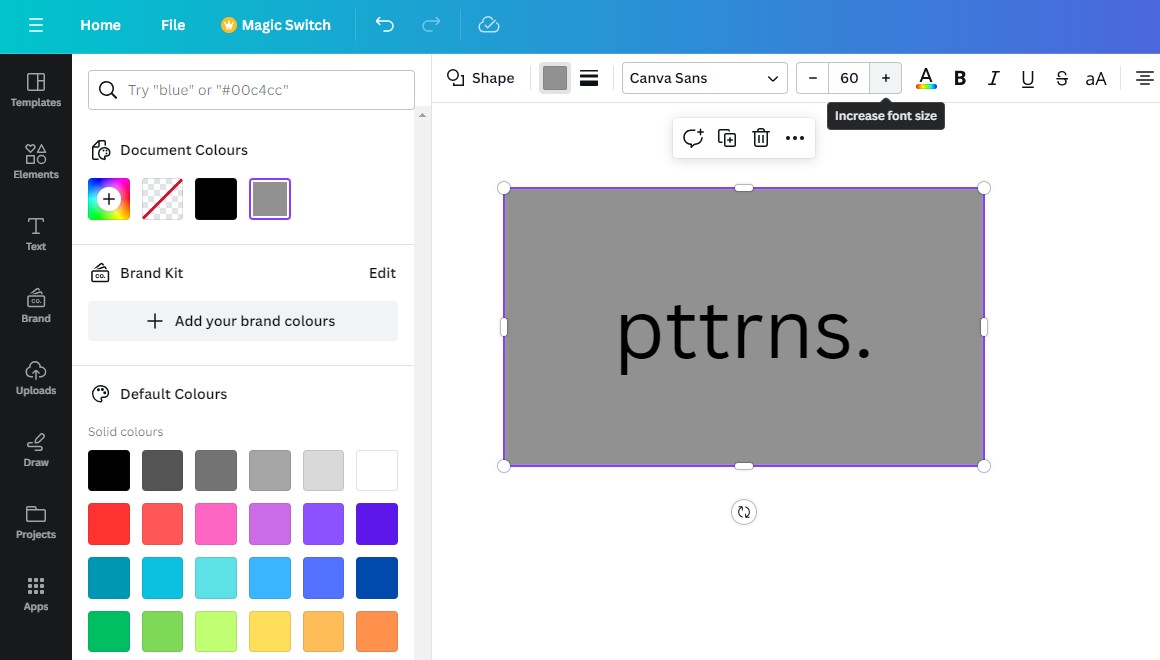Screen dimensions: 1160x660
Task: Select the light grey default swatch
Action: (x=323, y=471)
